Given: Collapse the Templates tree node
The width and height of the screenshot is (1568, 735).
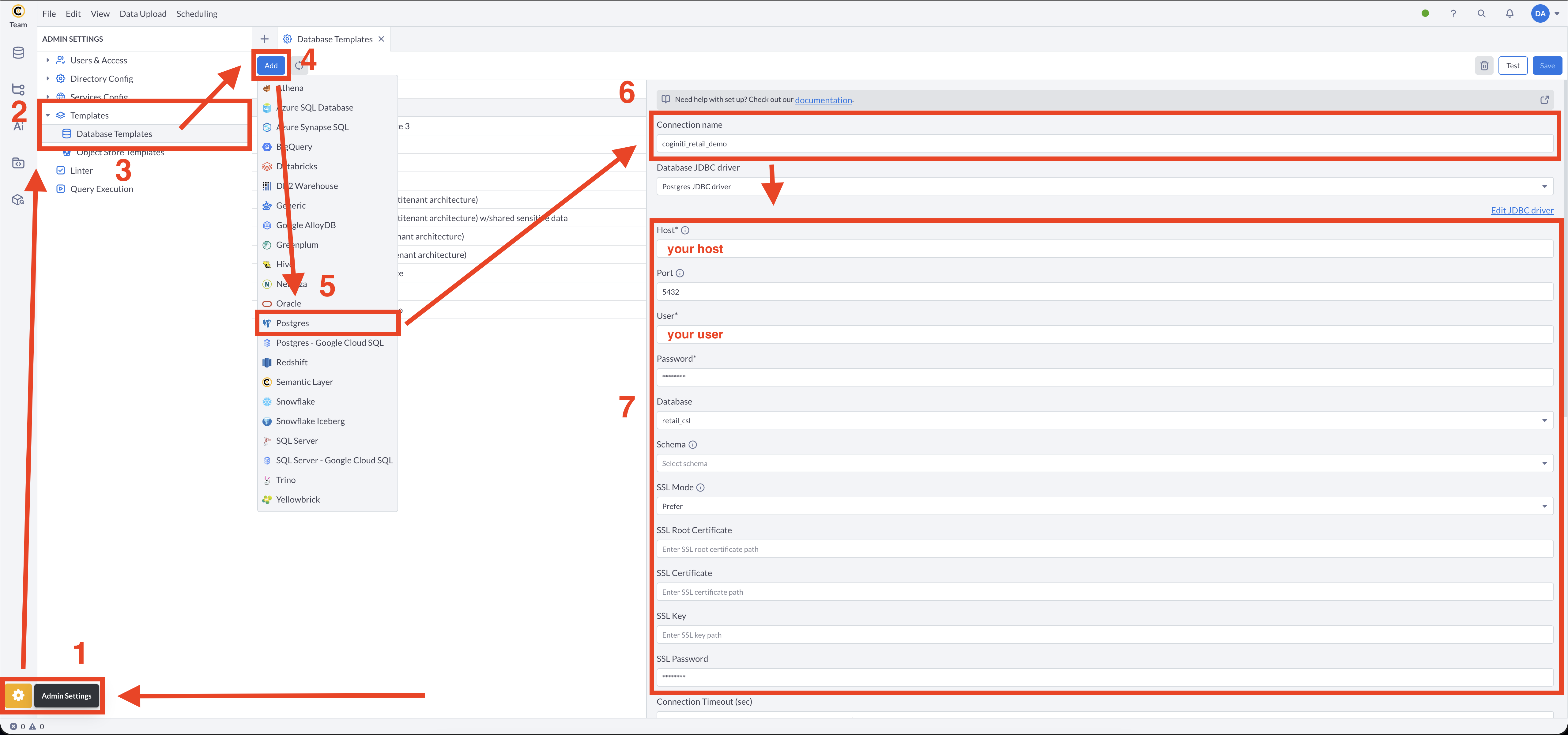Looking at the screenshot, I should pyautogui.click(x=47, y=115).
